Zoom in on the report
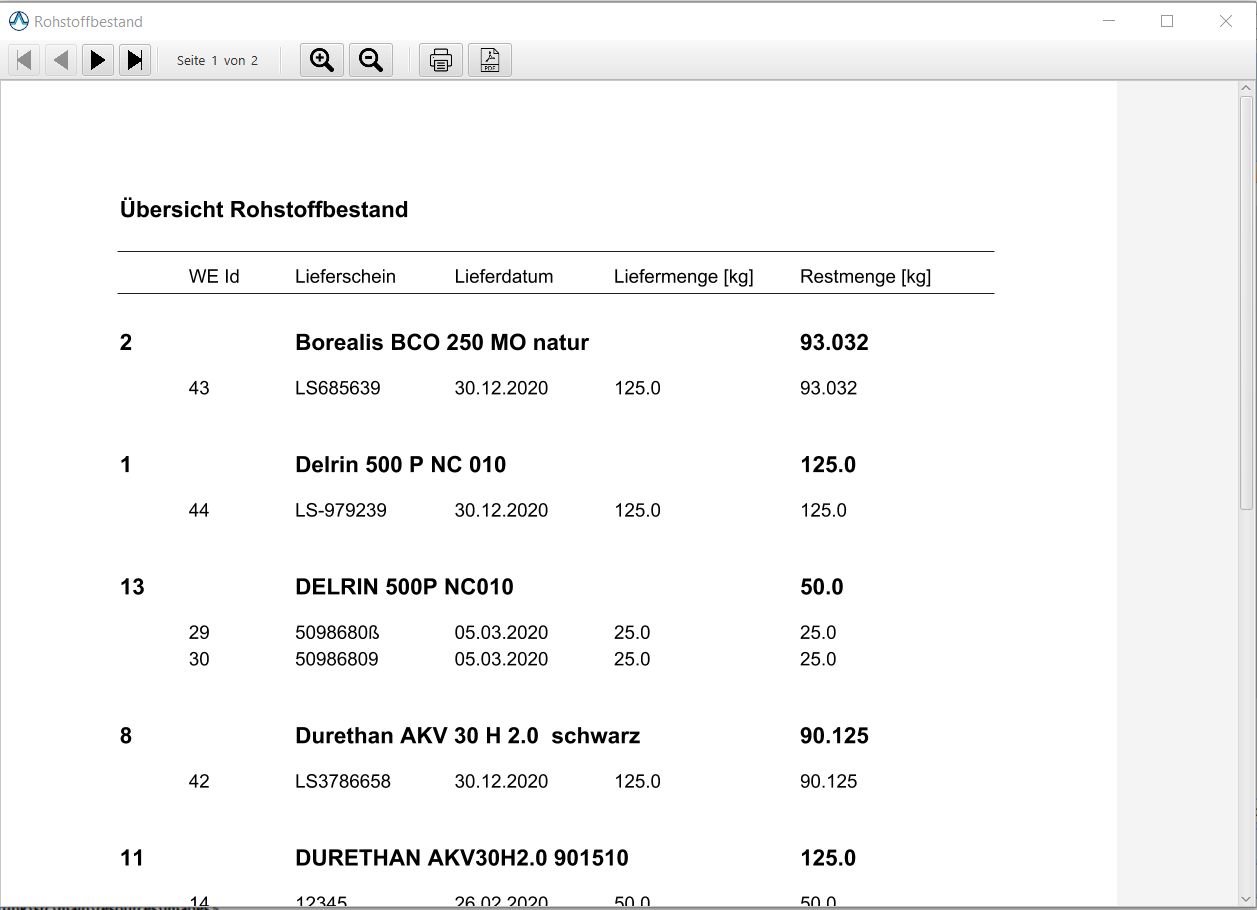Image resolution: width=1257 pixels, height=910 pixels. pyautogui.click(x=322, y=60)
